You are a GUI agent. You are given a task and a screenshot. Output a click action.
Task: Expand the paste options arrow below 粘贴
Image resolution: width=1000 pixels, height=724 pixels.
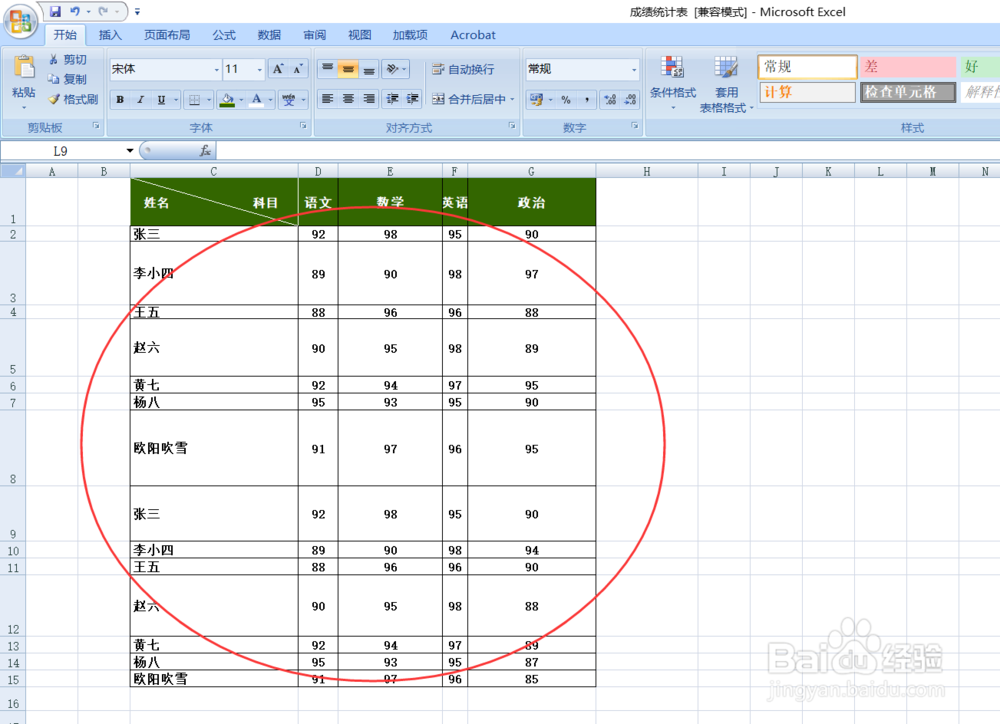(24, 108)
